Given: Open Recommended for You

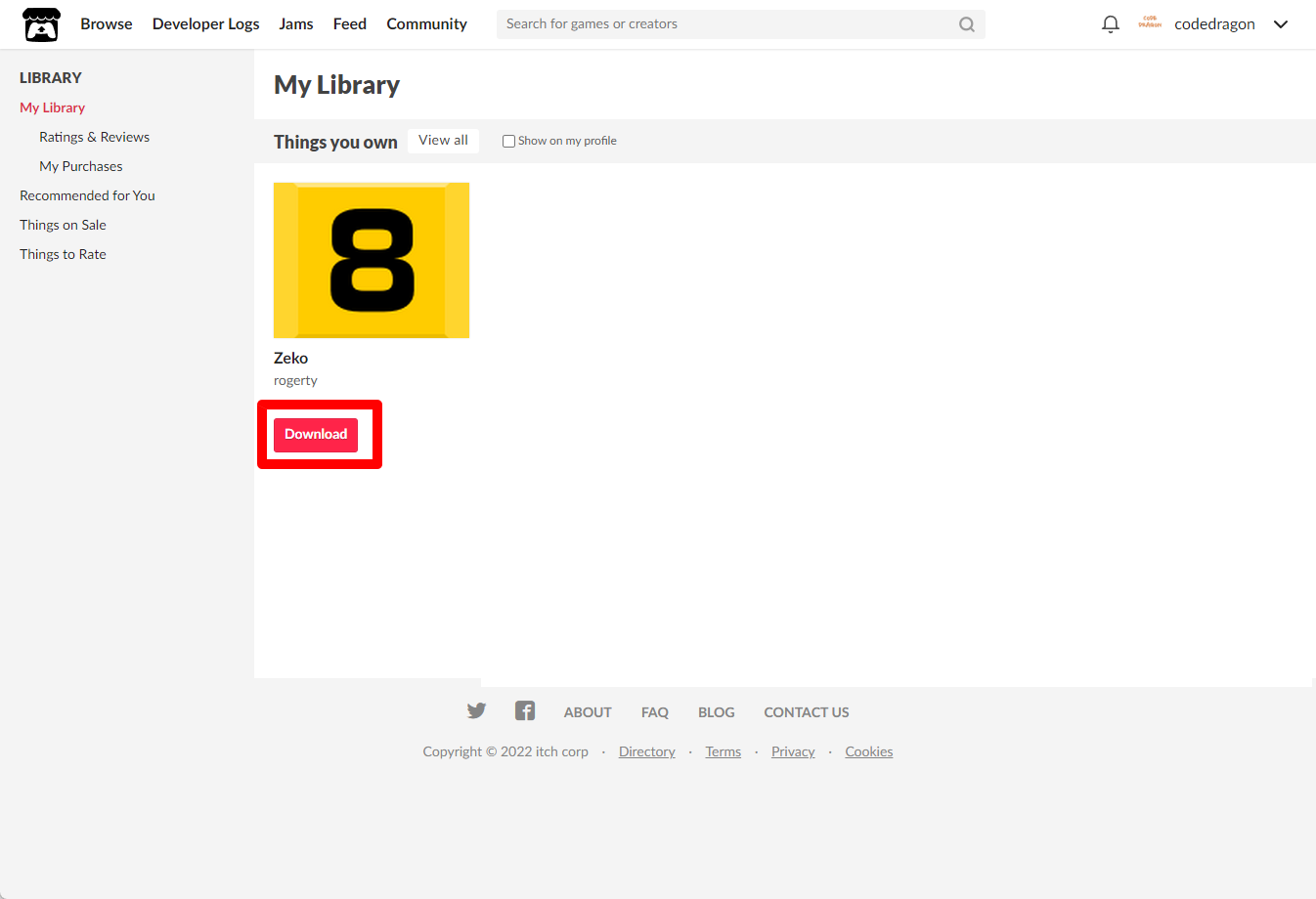Looking at the screenshot, I should 88,195.
